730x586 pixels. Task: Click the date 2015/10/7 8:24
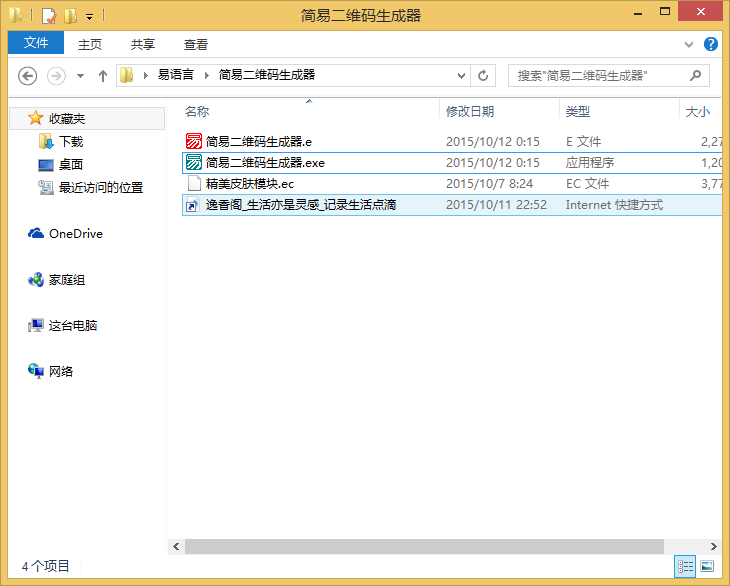tap(489, 183)
